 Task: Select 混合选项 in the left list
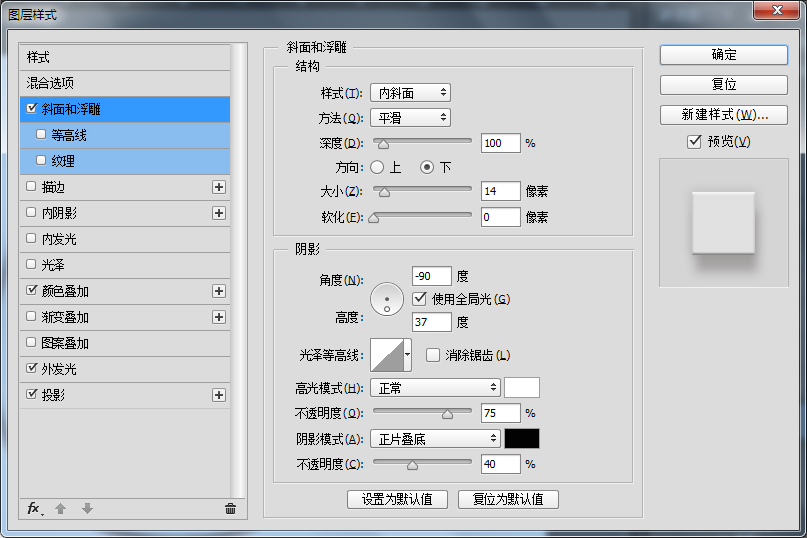point(125,83)
